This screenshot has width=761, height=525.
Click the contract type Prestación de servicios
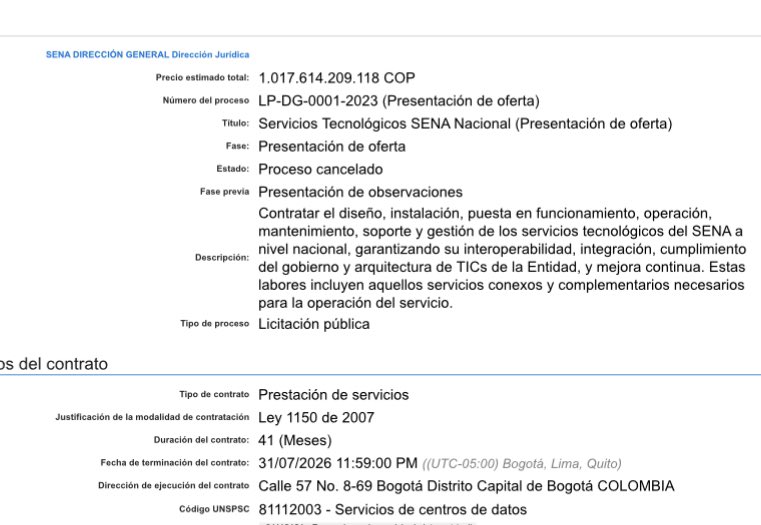(333, 395)
